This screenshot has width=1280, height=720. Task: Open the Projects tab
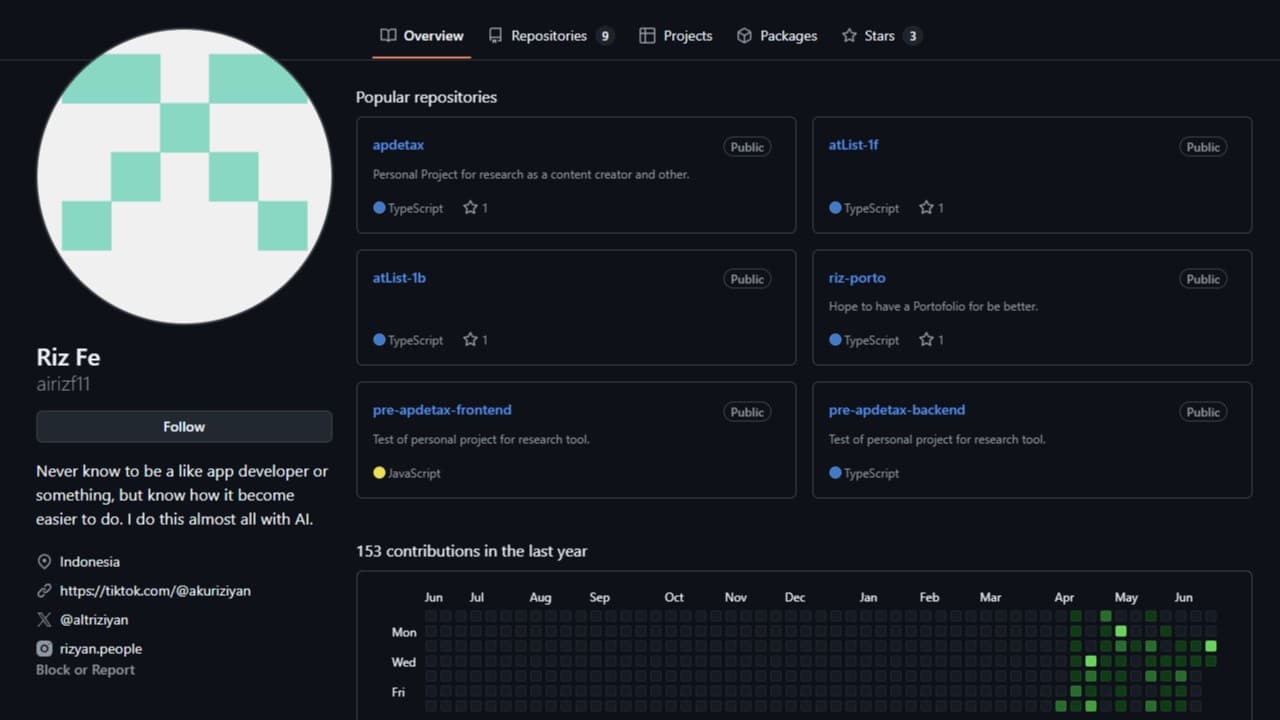pos(686,35)
